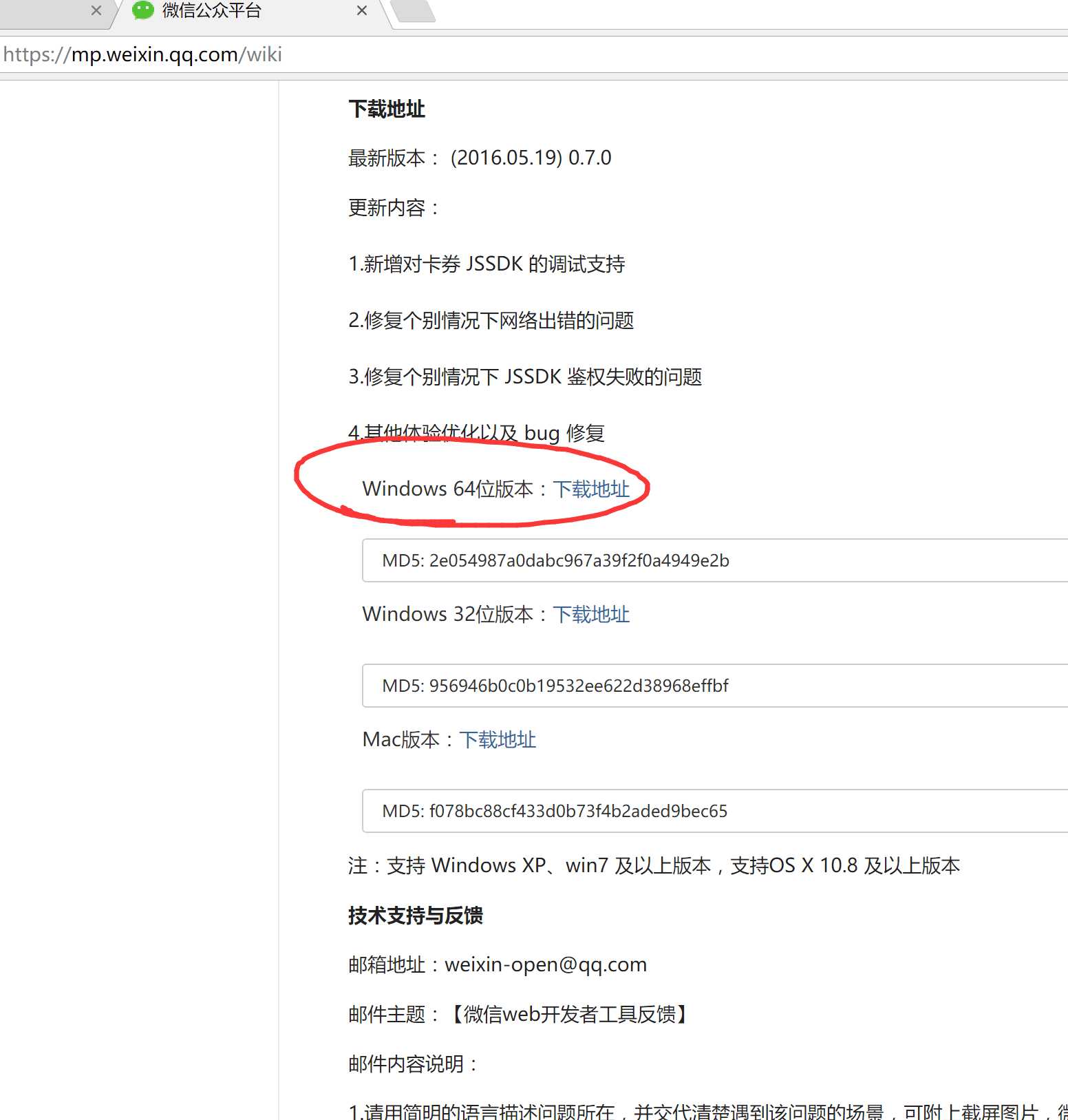Image resolution: width=1068 pixels, height=1120 pixels.
Task: Click the line 4.其他体验优化以及 bug 修复
Action: pyautogui.click(x=476, y=433)
